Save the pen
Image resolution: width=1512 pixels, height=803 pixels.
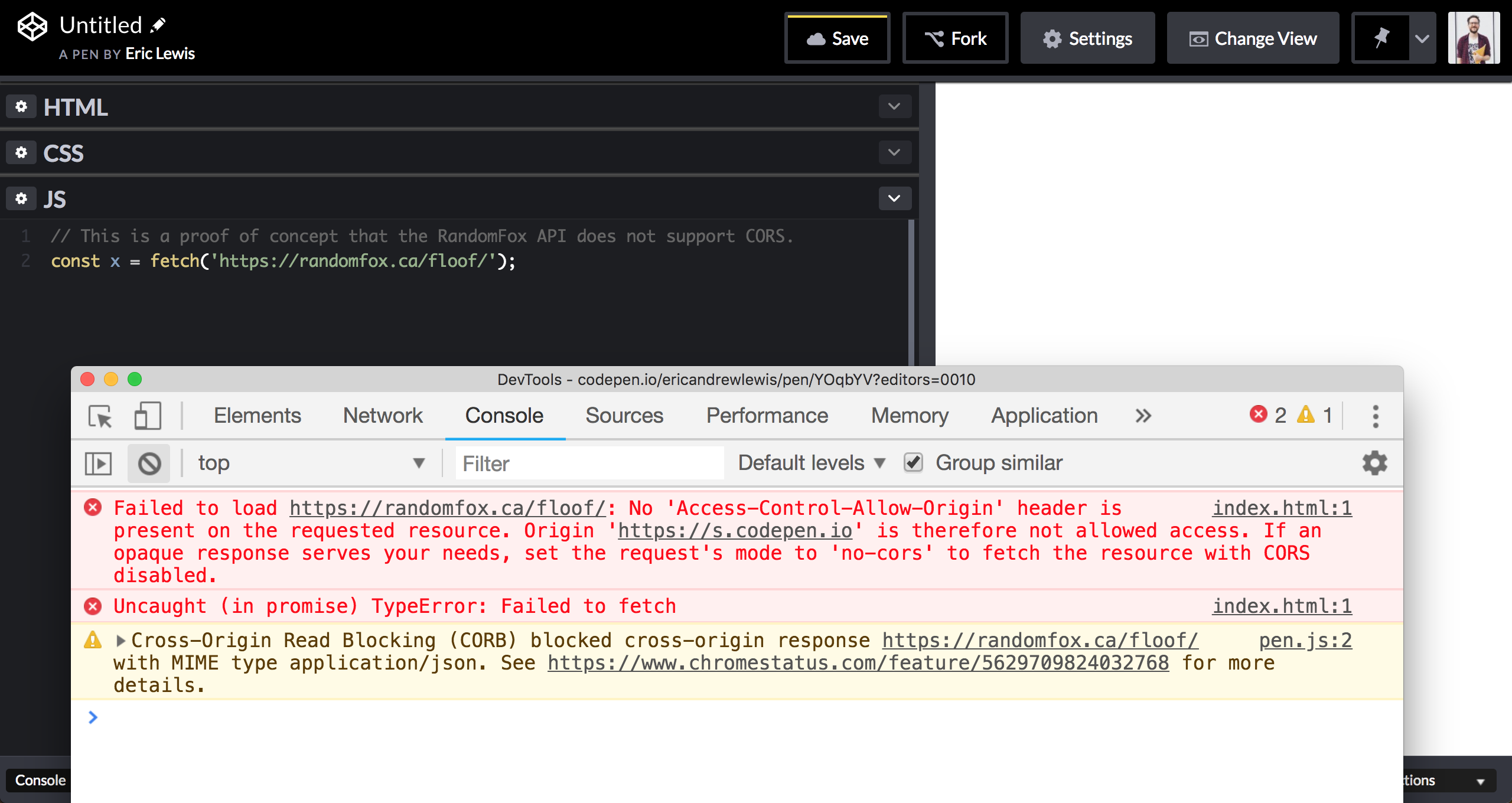(836, 38)
